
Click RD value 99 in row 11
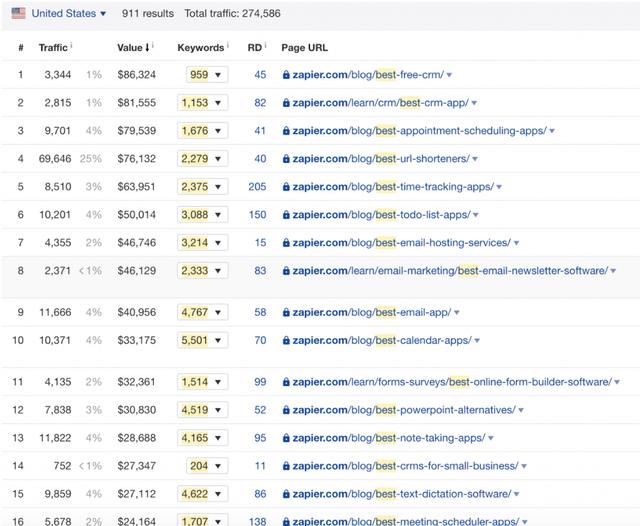pyautogui.click(x=260, y=382)
